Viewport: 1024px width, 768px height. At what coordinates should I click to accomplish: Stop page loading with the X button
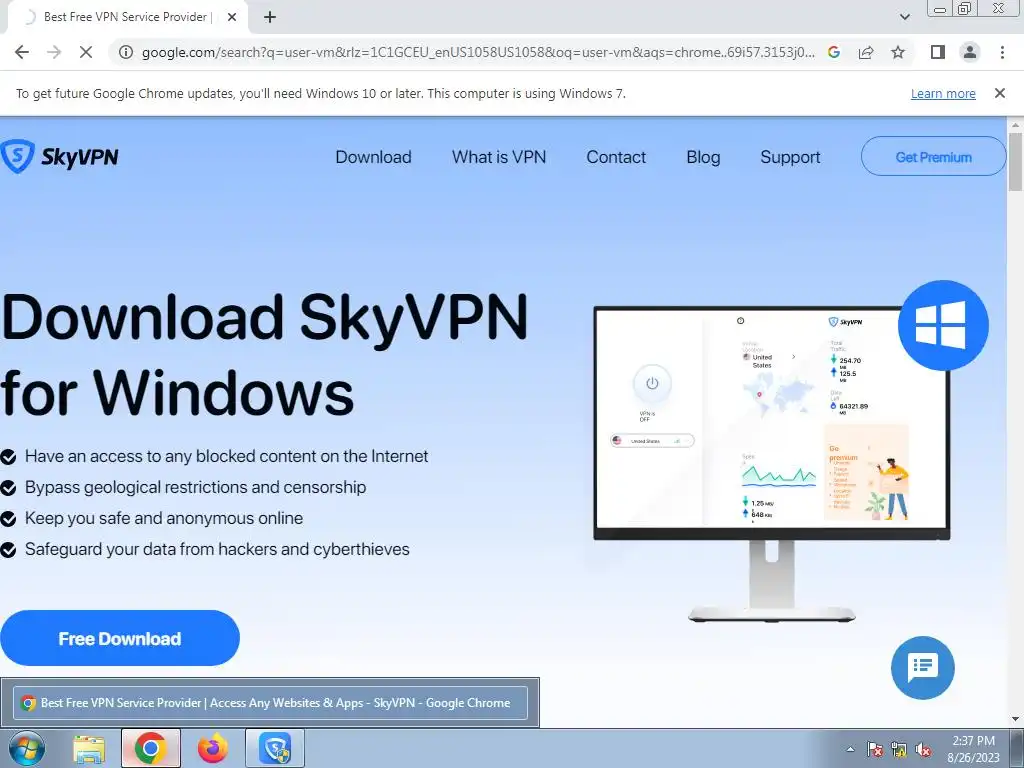point(86,52)
